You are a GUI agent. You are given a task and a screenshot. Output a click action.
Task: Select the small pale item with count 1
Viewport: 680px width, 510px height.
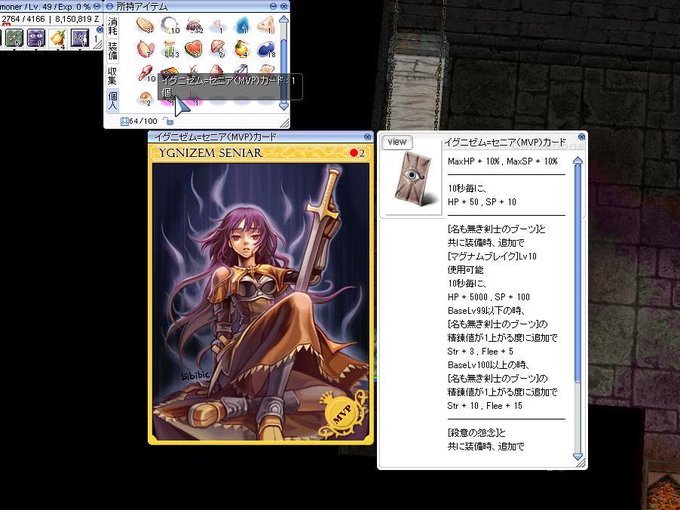218,26
